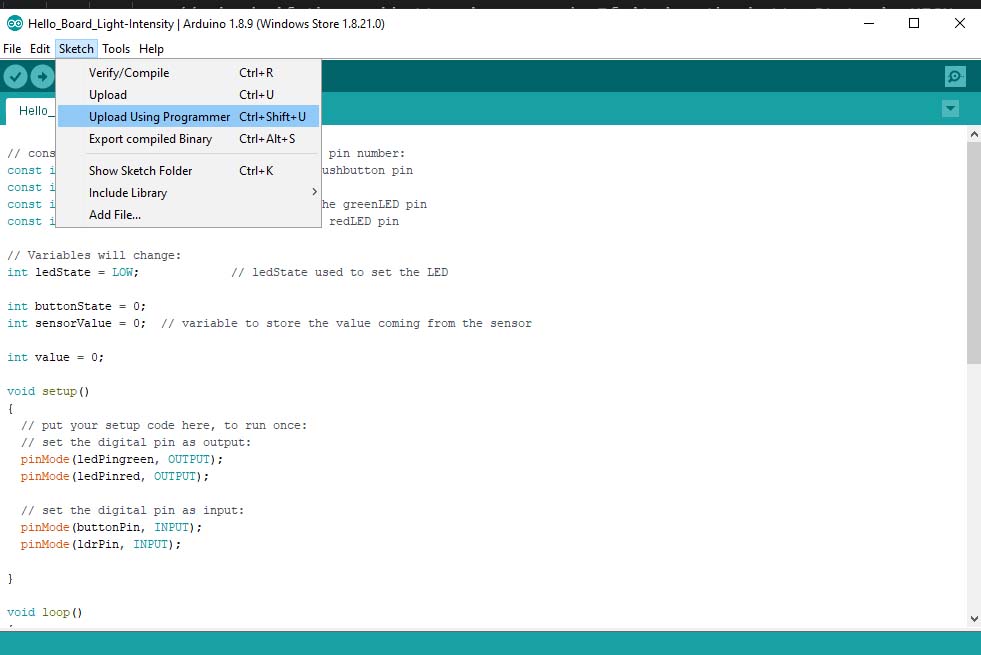Open the Serial Monitor magnifier icon
The width and height of the screenshot is (981, 655).
[x=955, y=77]
